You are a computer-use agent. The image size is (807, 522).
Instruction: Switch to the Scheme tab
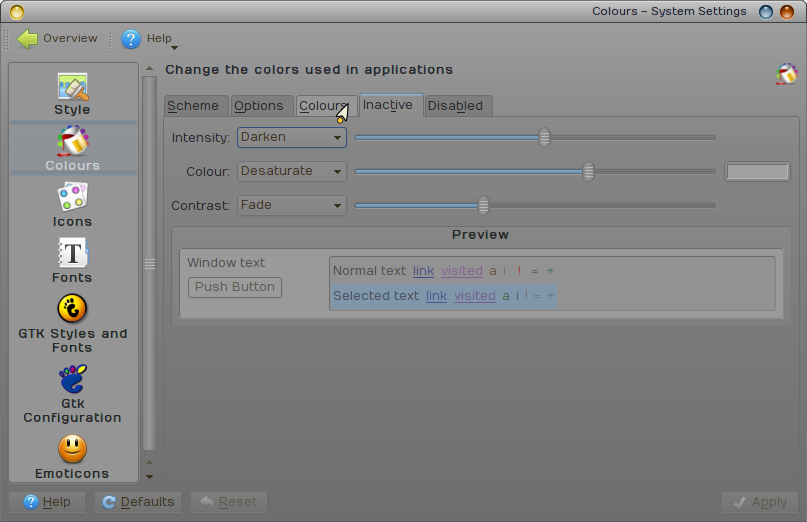(196, 106)
